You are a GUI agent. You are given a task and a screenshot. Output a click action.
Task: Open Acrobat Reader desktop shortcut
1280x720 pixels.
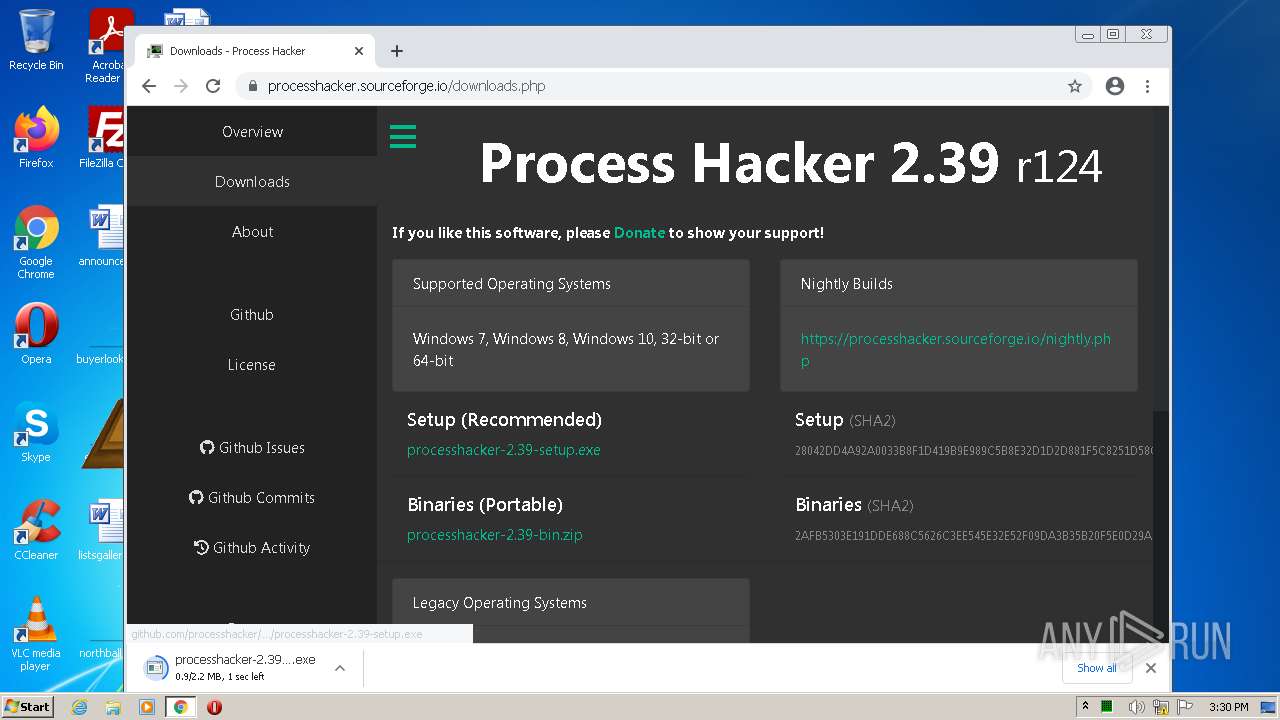(x=106, y=45)
